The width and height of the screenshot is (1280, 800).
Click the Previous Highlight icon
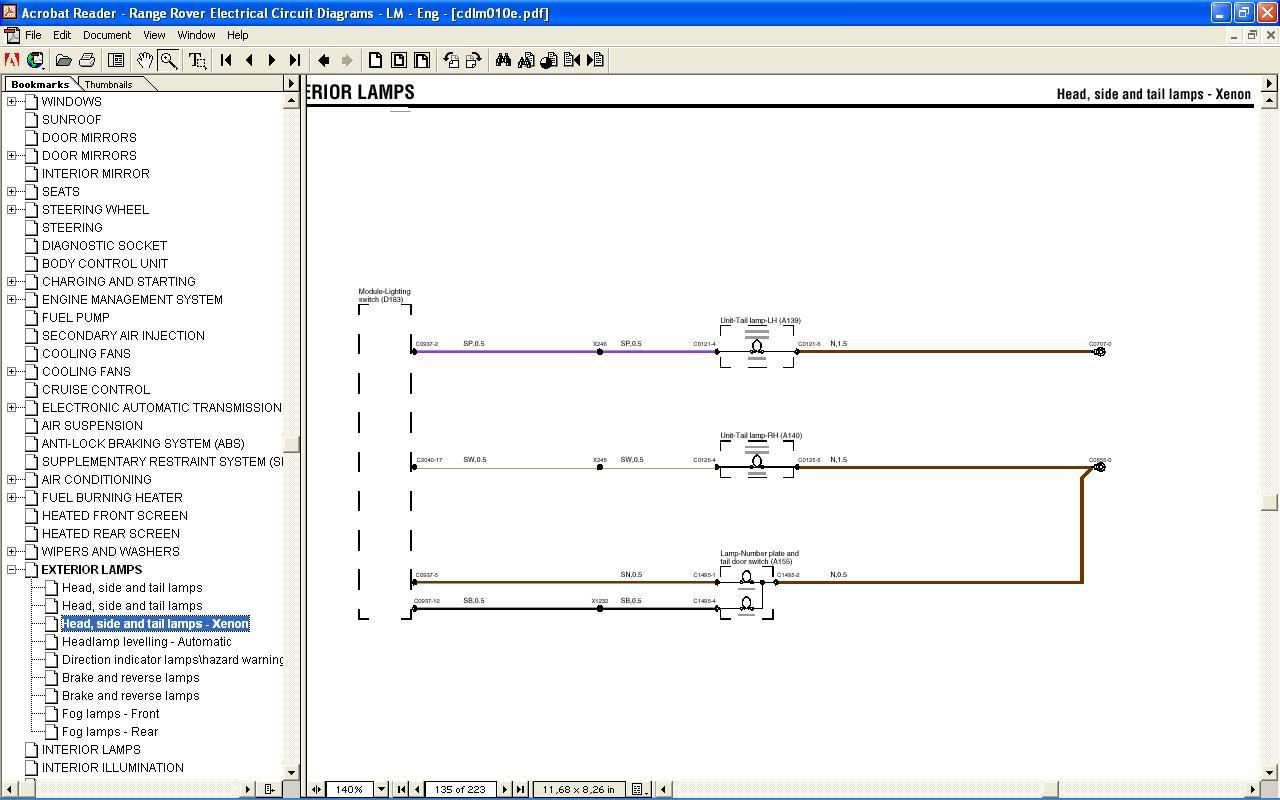click(x=572, y=60)
